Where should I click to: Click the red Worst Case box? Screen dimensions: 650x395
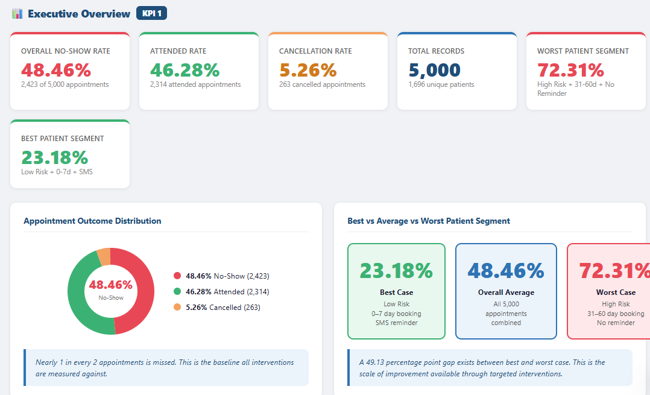(609, 291)
